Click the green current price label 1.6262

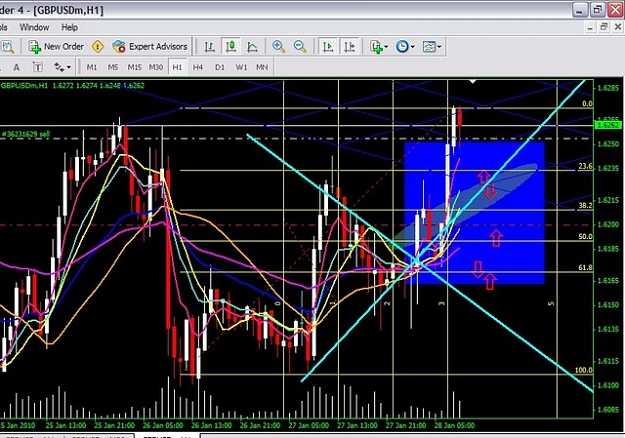click(607, 125)
